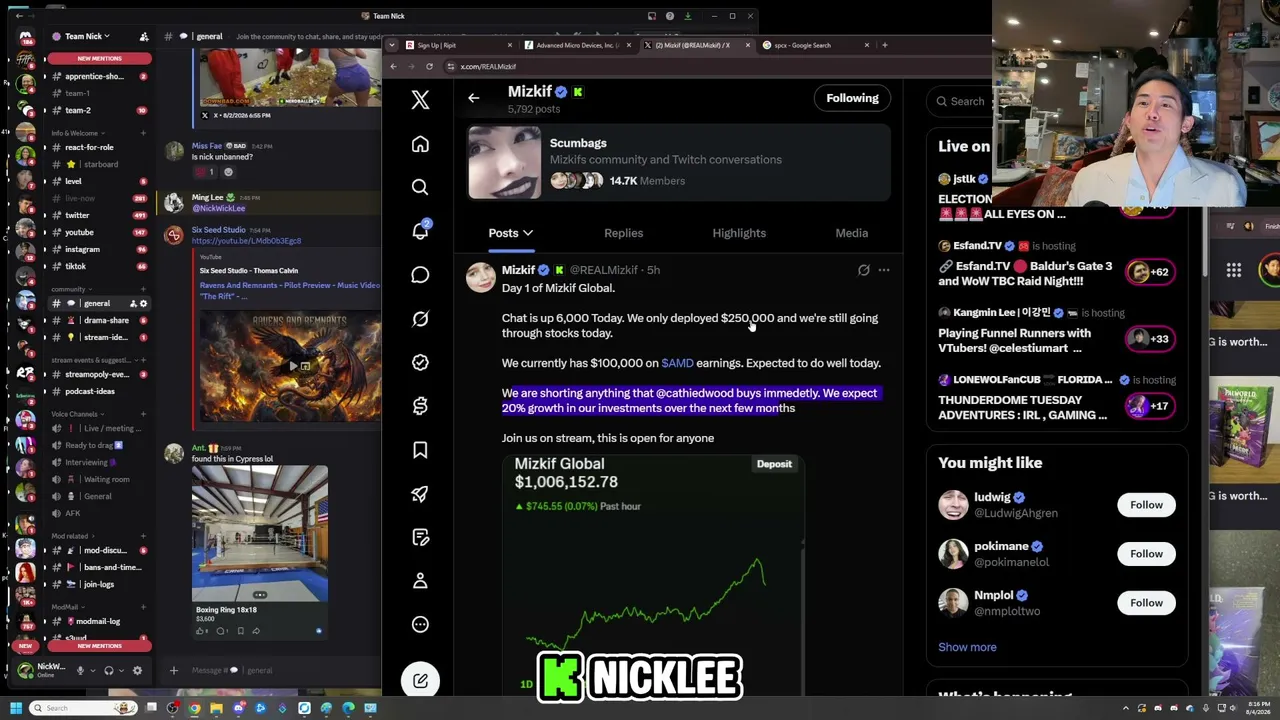The width and height of the screenshot is (1280, 720).
Task: Open Discord from the Windows taskbar
Action: 238,708
